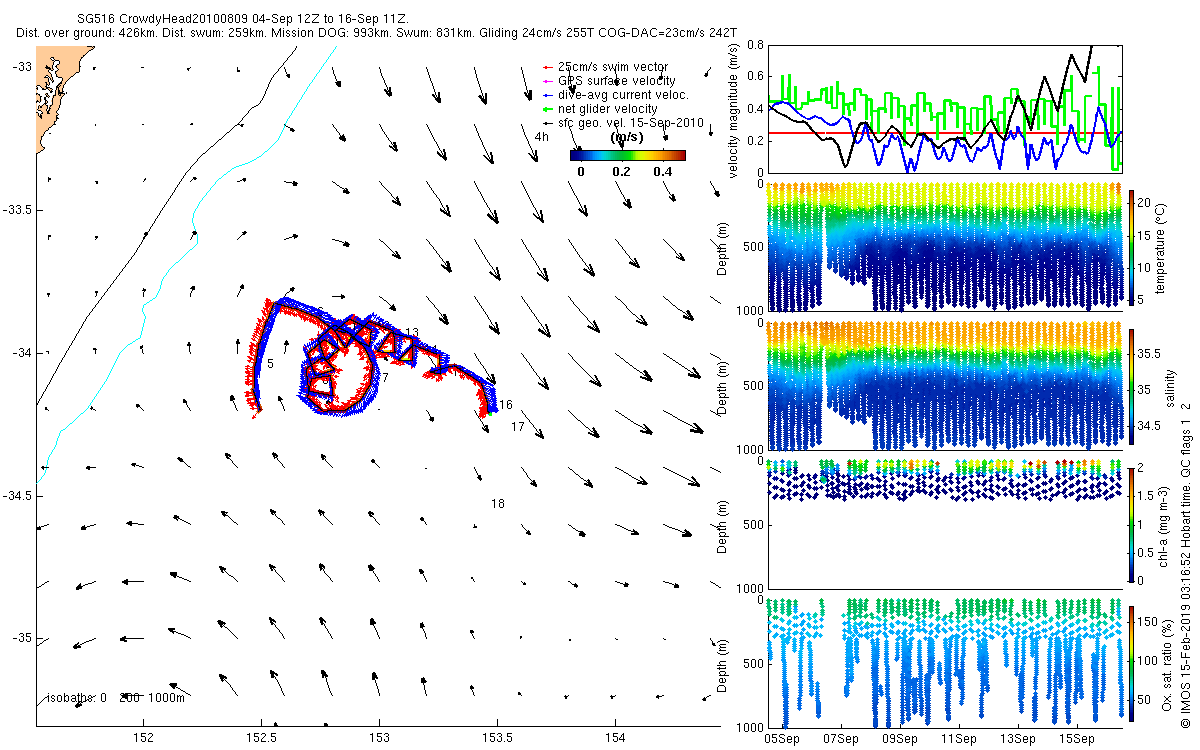Screen dimensions: 1200x750
Task: Click the '152.5' longitude tick label
Action: click(262, 738)
